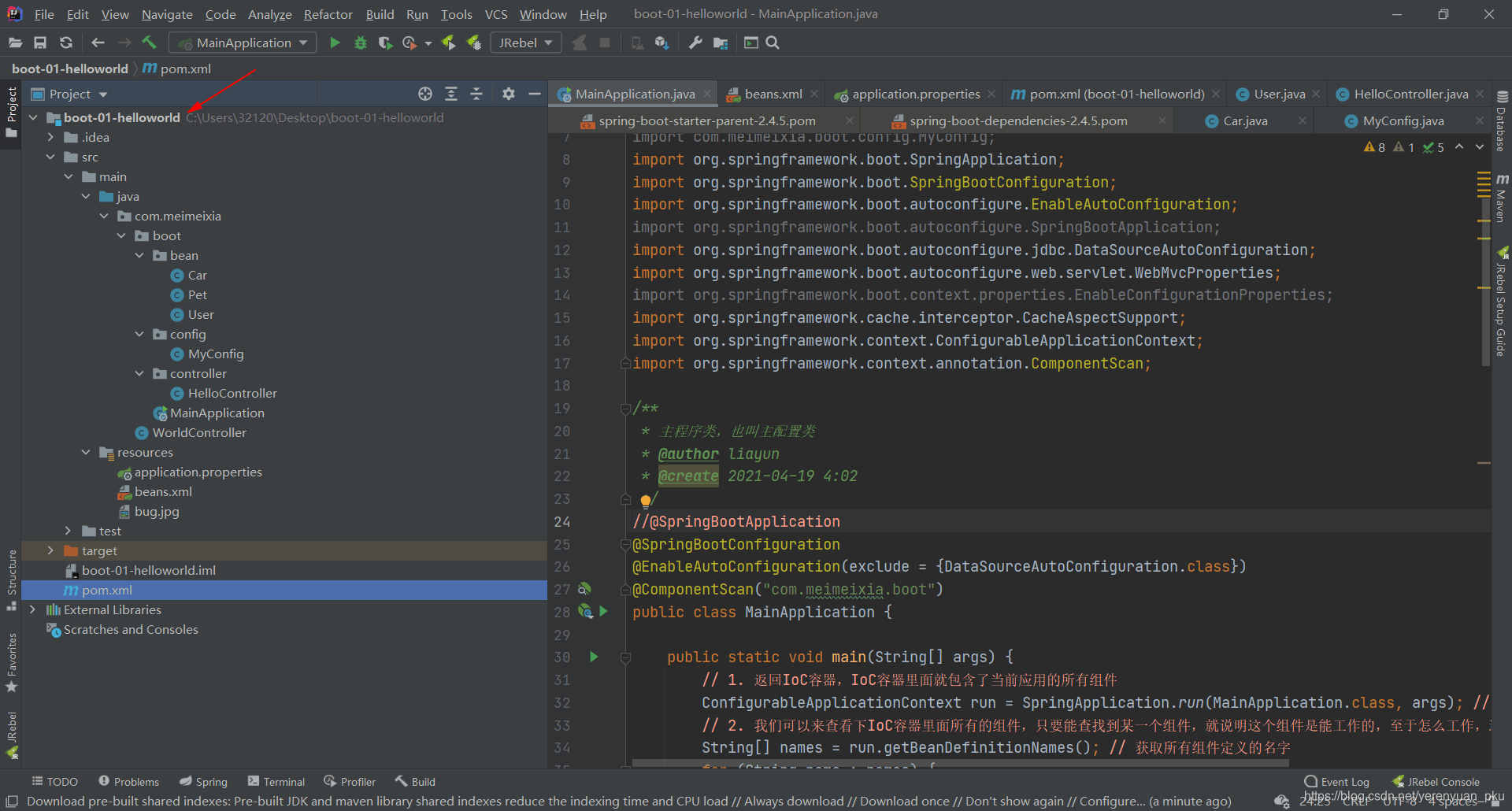This screenshot has width=1512, height=811.
Task: Debug with JRebel rocket-bug icon
Action: coord(474,43)
